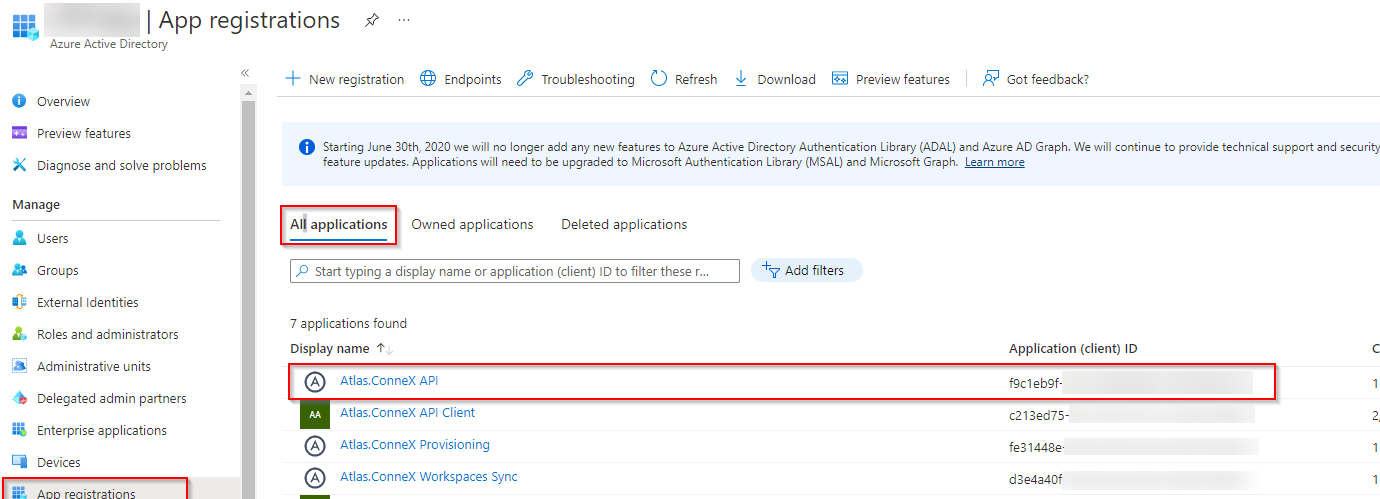The width and height of the screenshot is (1380, 499).
Task: Click Diagnose and solve problems tools icon
Action: click(x=19, y=165)
